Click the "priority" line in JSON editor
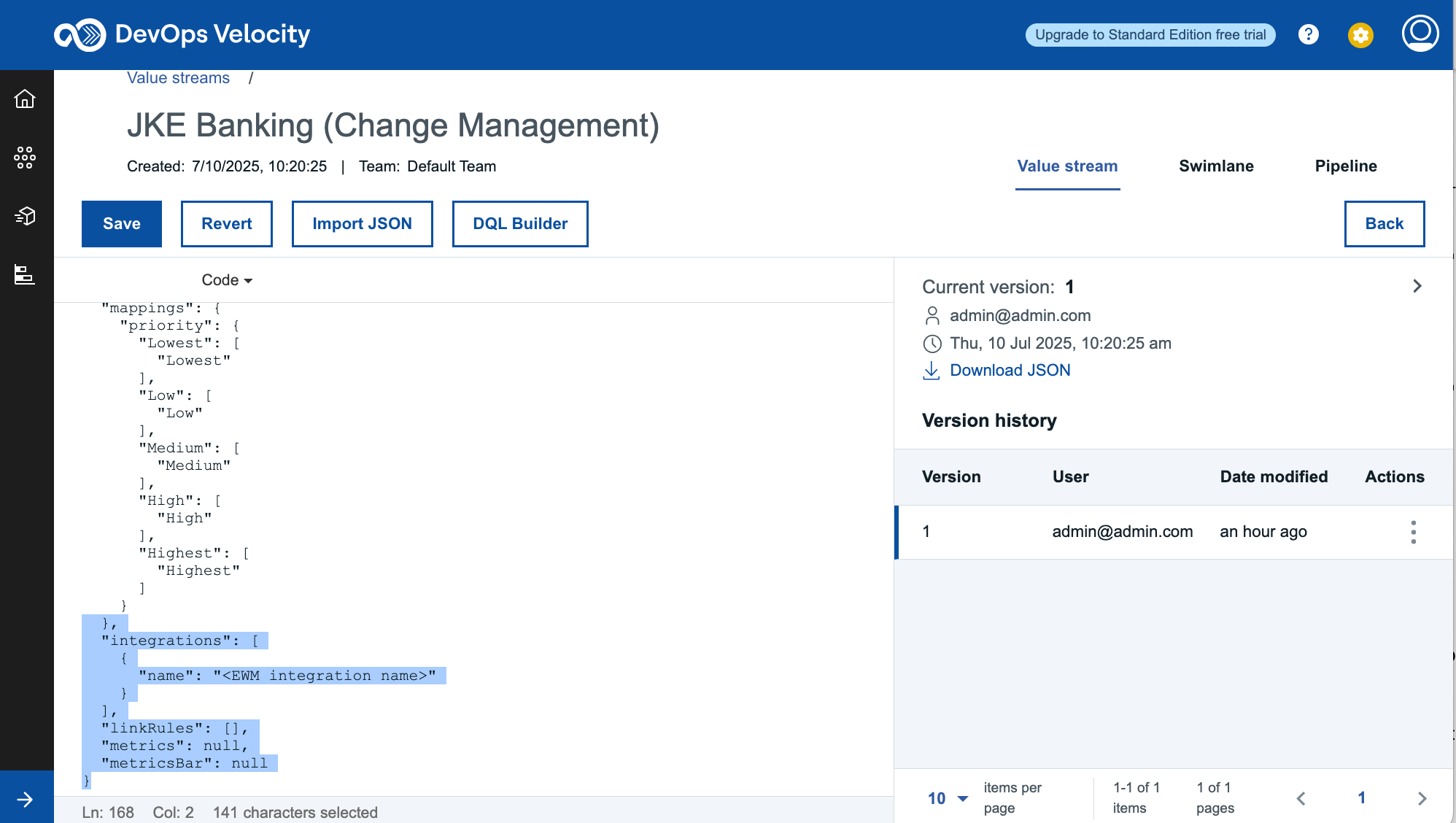The image size is (1456, 823). (x=180, y=325)
